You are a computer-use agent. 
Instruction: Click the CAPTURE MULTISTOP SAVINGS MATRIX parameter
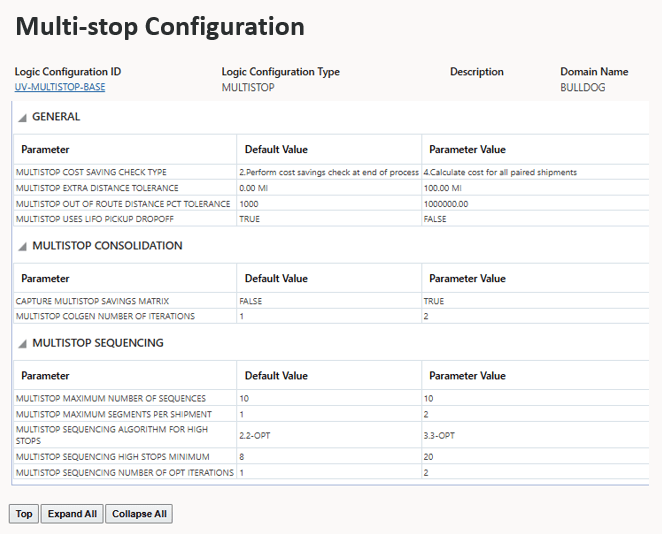click(x=93, y=301)
